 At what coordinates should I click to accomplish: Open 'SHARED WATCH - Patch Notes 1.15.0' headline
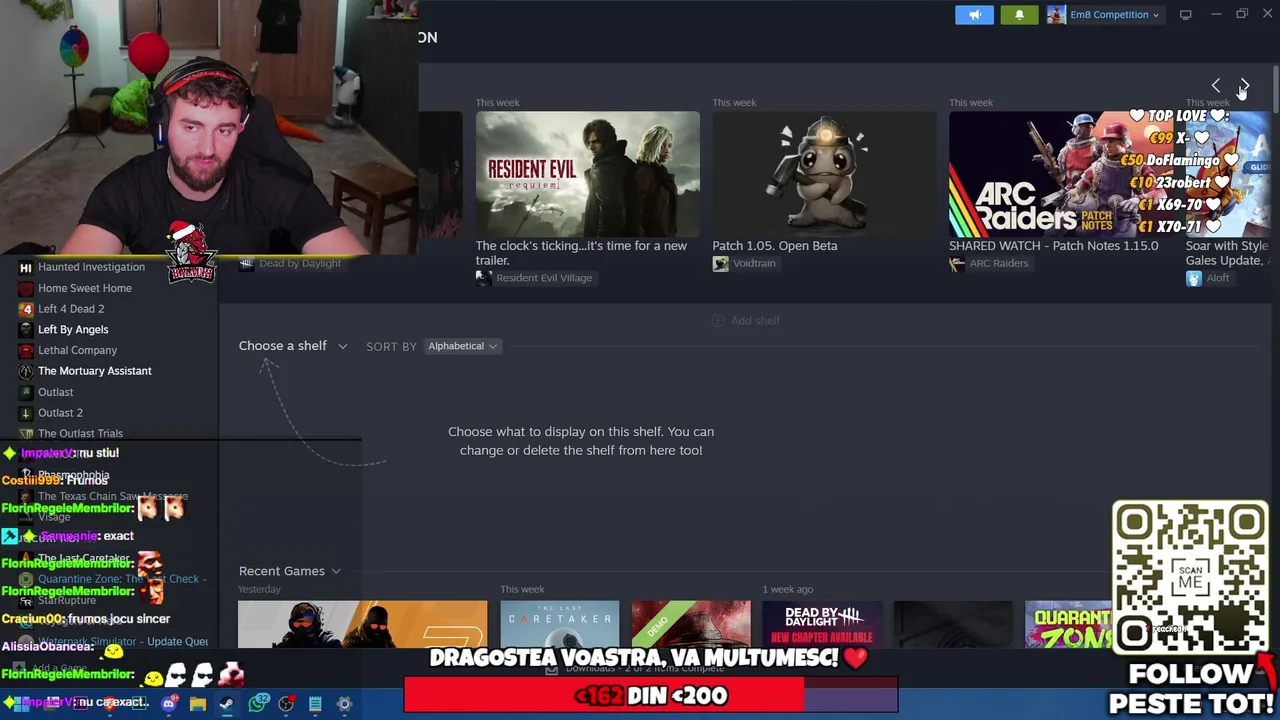pyautogui.click(x=1054, y=246)
